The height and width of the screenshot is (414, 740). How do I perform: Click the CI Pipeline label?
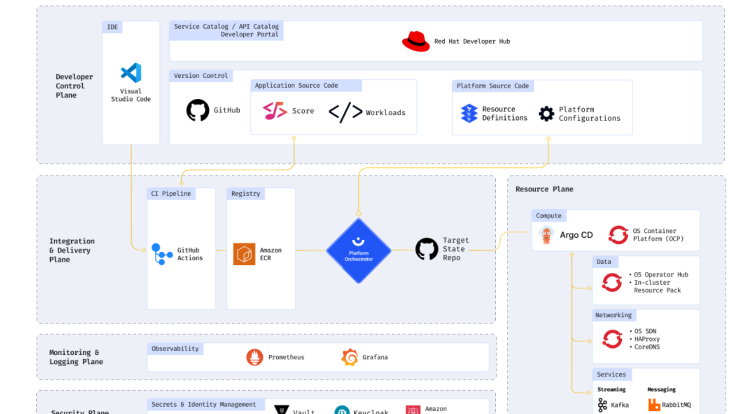click(x=171, y=194)
